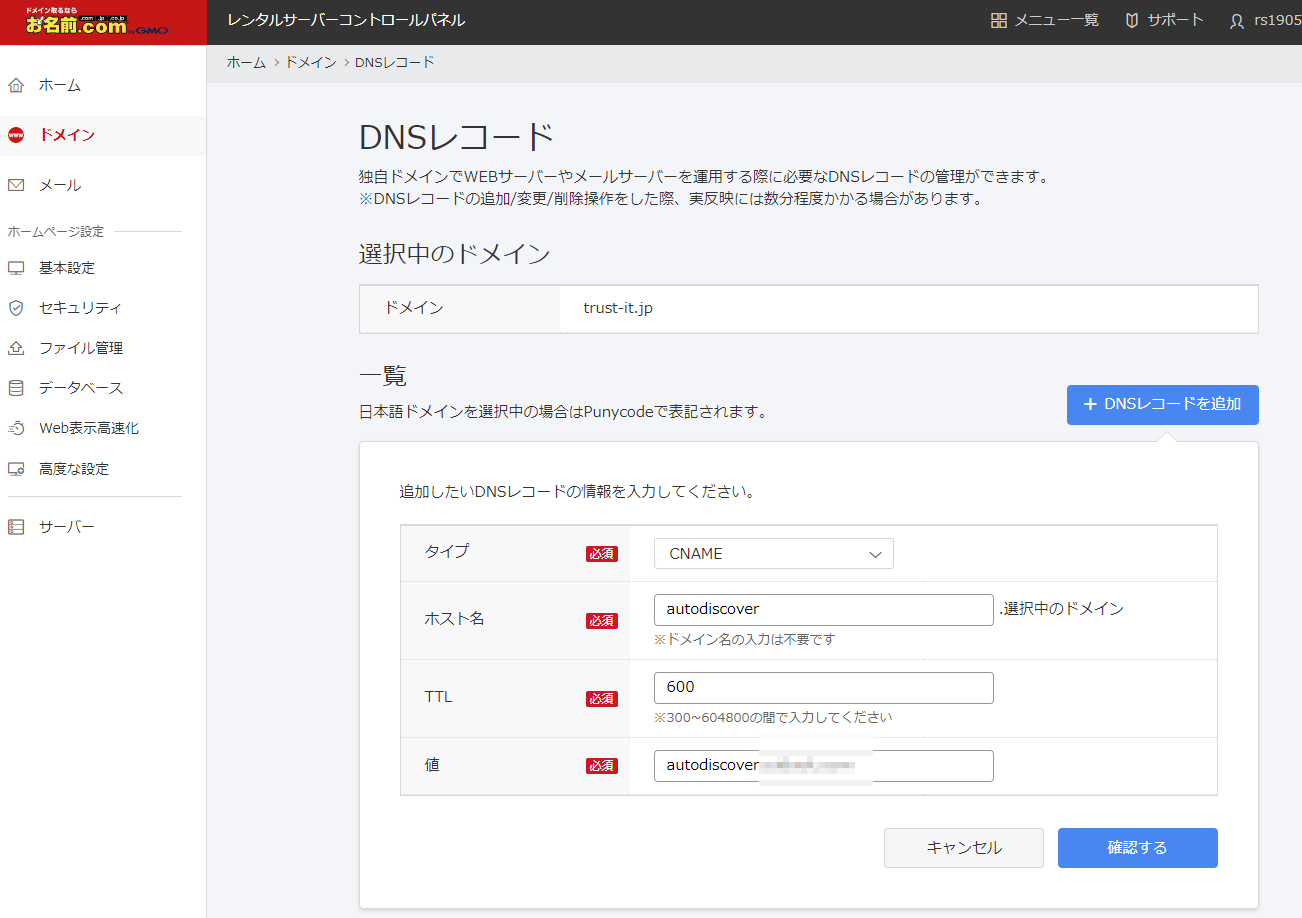
Task: Click ドメイン in the breadcrumb
Action: [x=311, y=62]
